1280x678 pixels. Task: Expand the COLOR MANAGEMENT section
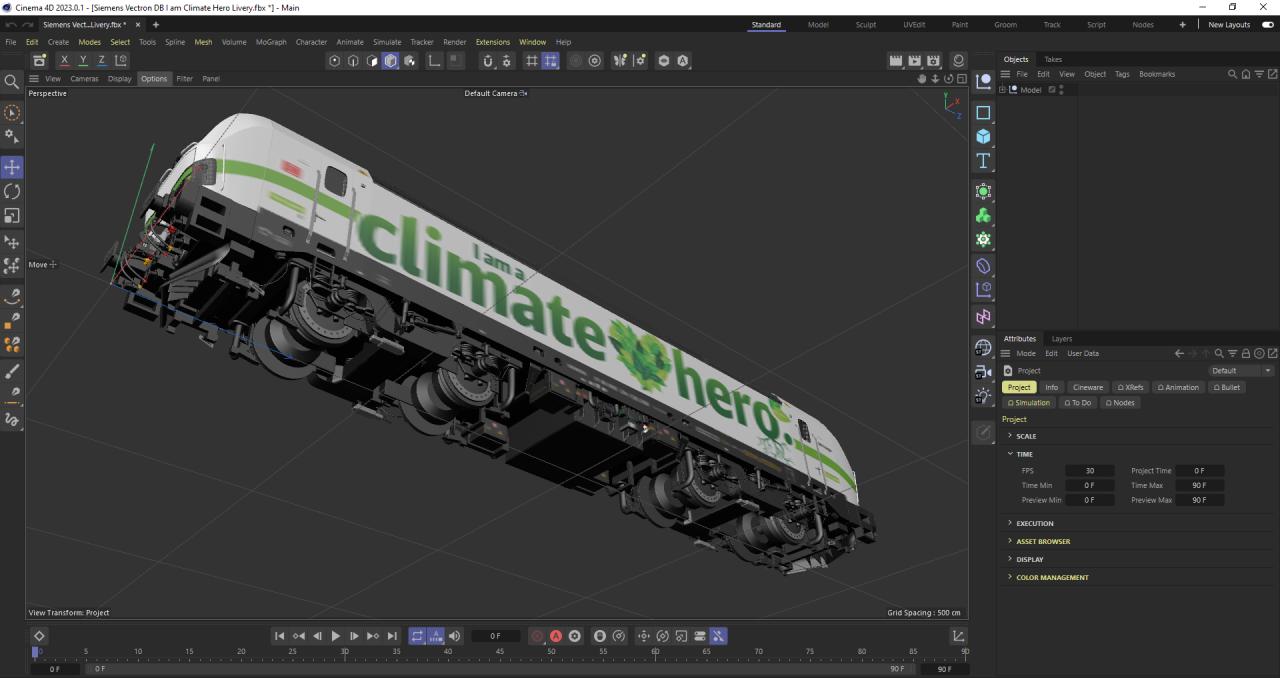pyautogui.click(x=1052, y=577)
